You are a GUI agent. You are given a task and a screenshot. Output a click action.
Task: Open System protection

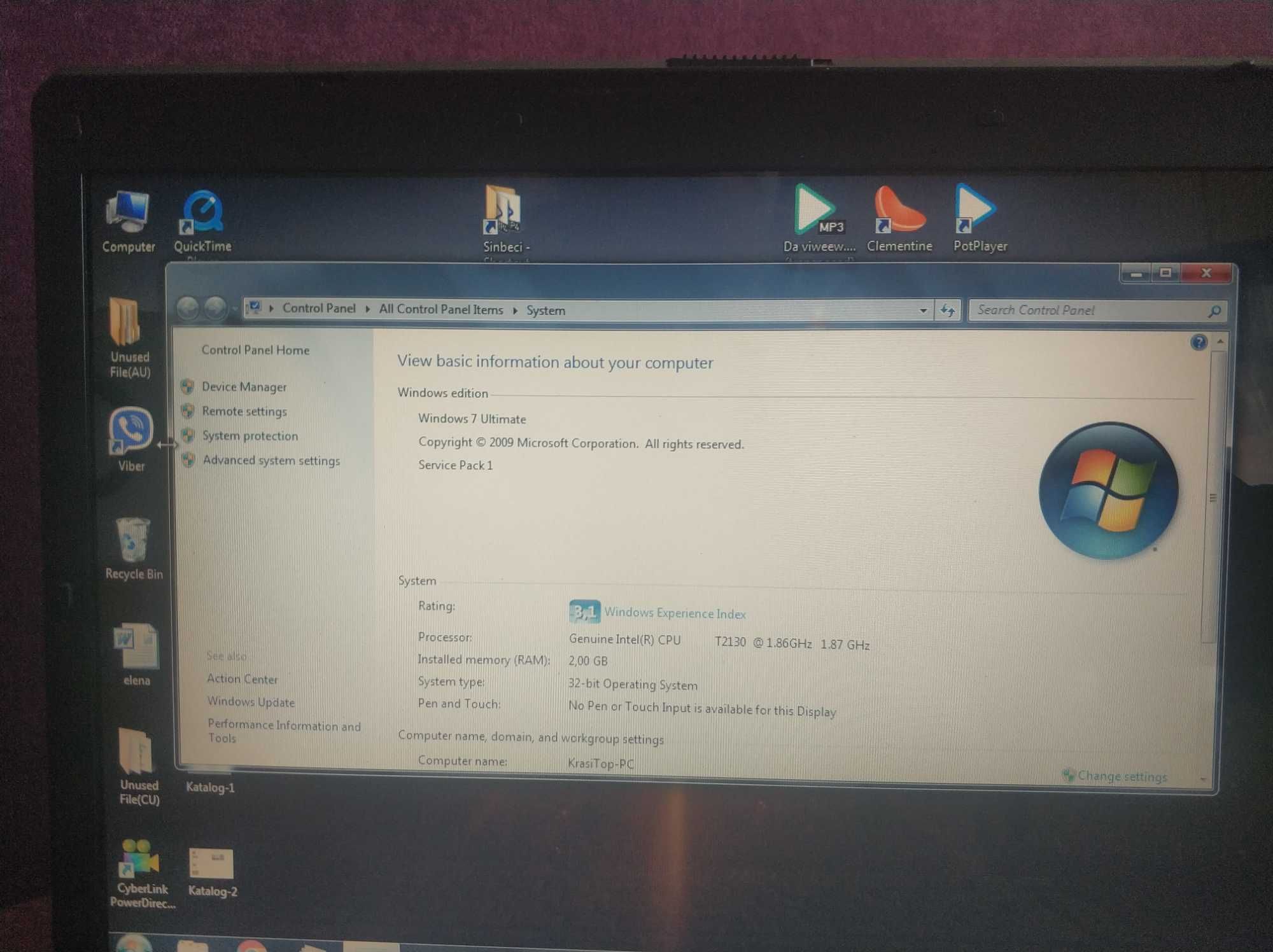[250, 436]
